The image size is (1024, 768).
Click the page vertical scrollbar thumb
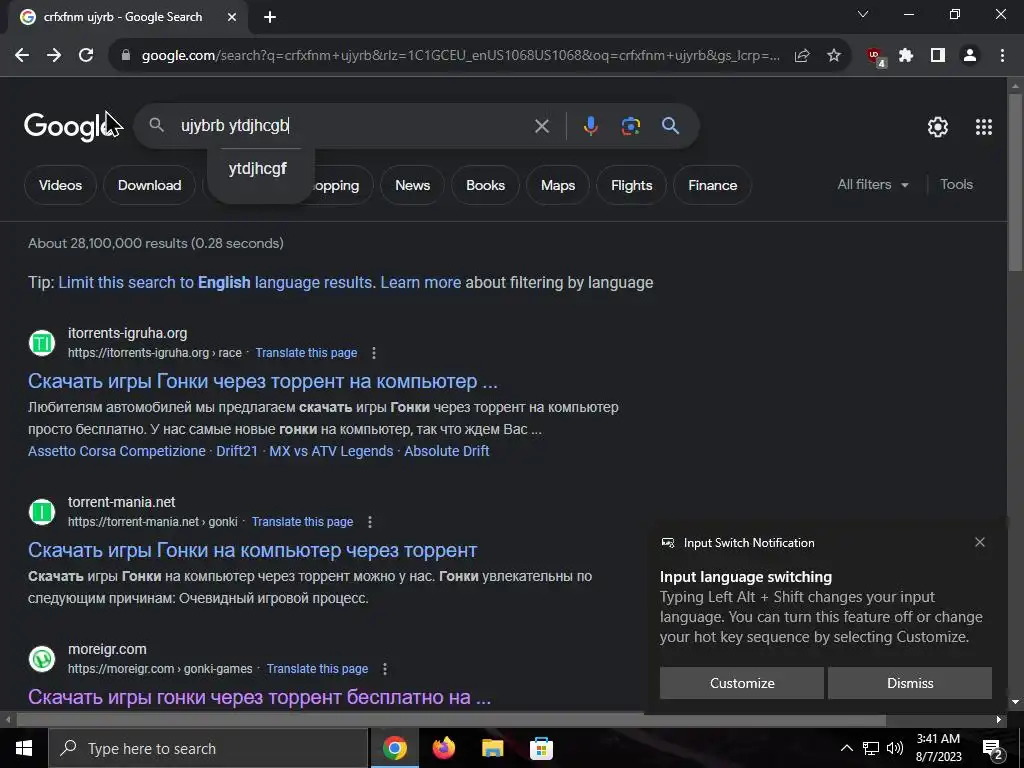[x=1015, y=182]
